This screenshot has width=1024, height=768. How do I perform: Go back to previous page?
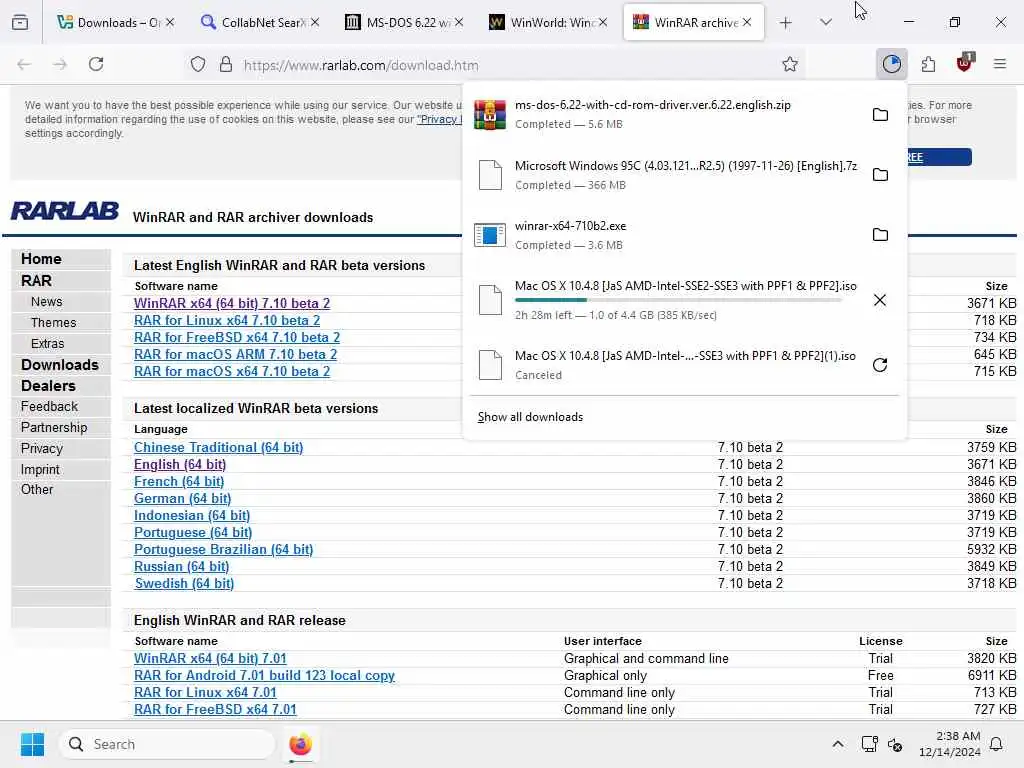[24, 64]
